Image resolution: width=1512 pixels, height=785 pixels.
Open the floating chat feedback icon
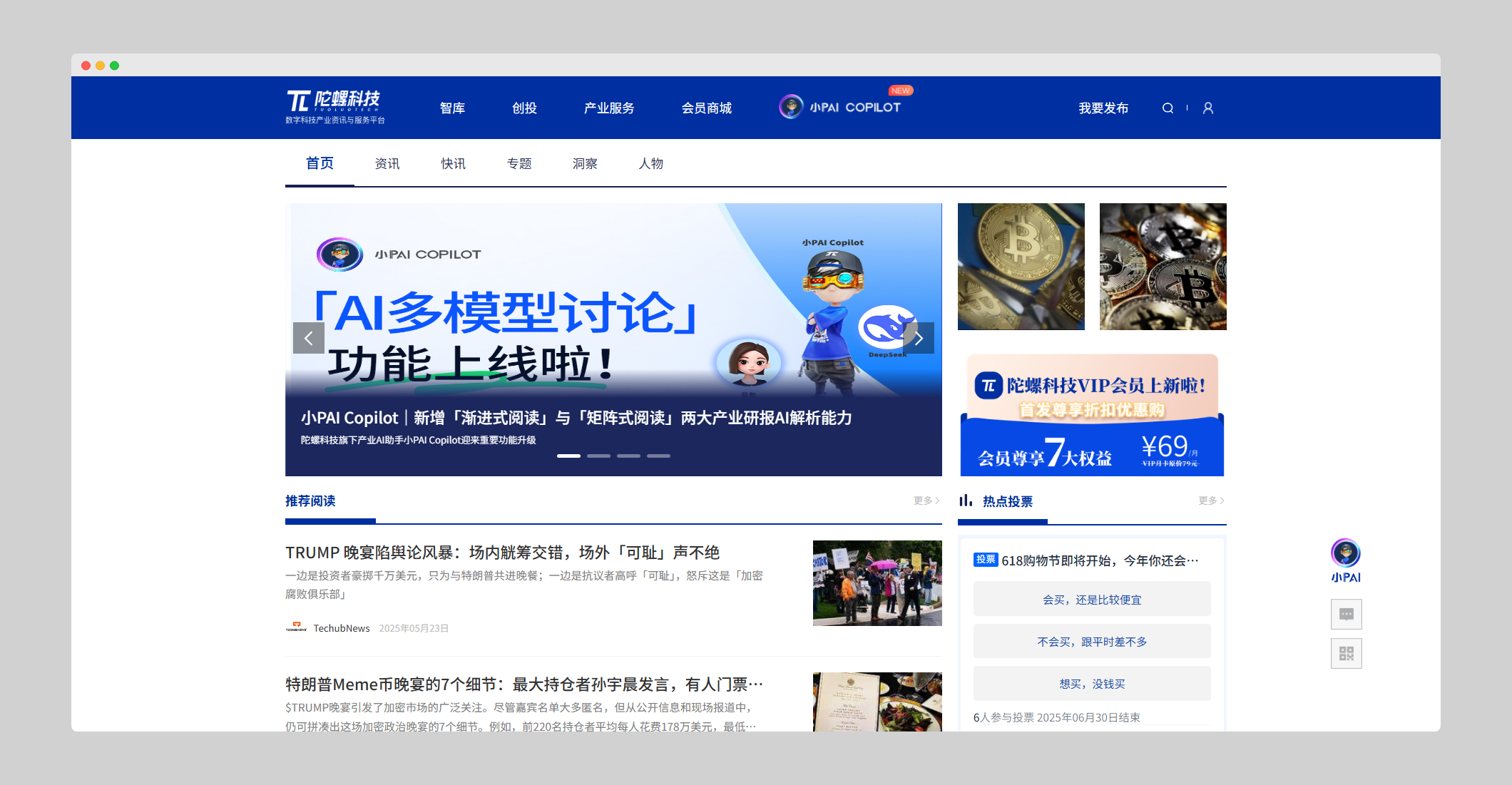click(1347, 615)
